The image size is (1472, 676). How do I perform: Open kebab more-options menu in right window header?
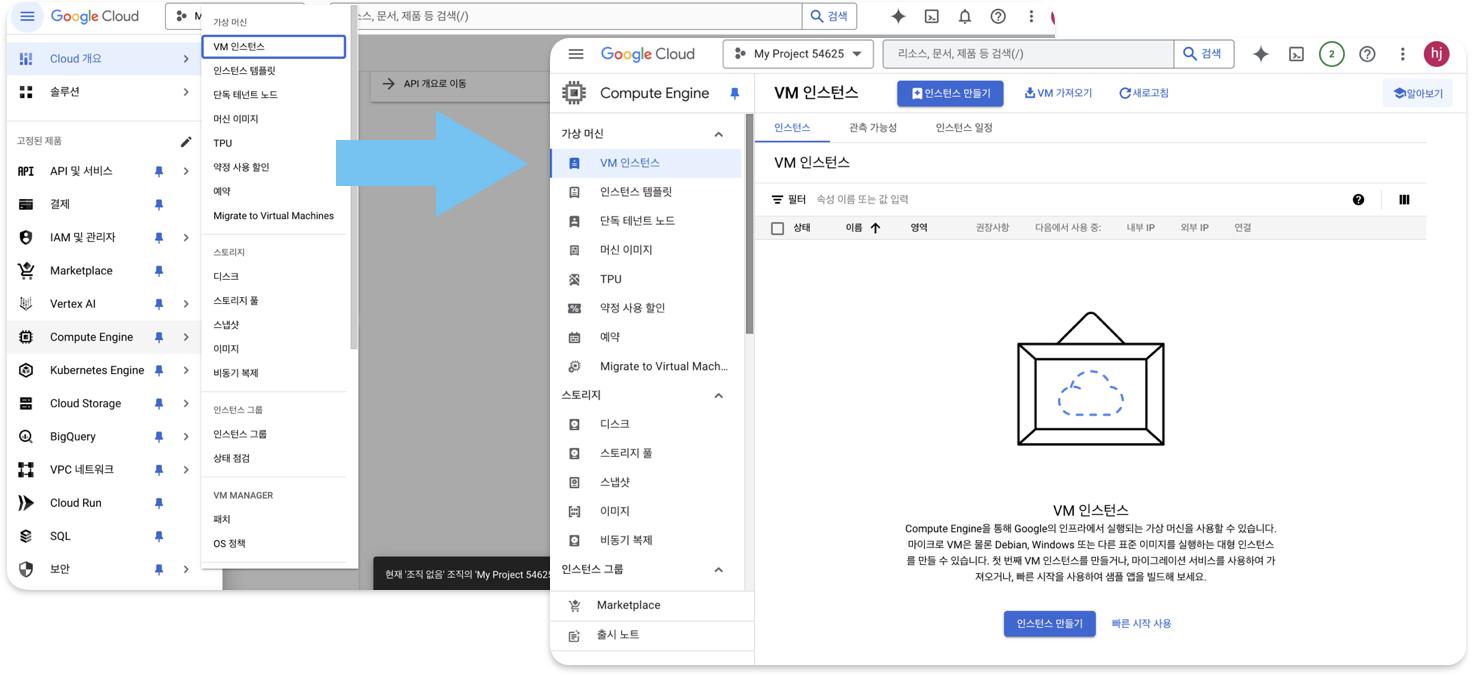(x=1402, y=54)
